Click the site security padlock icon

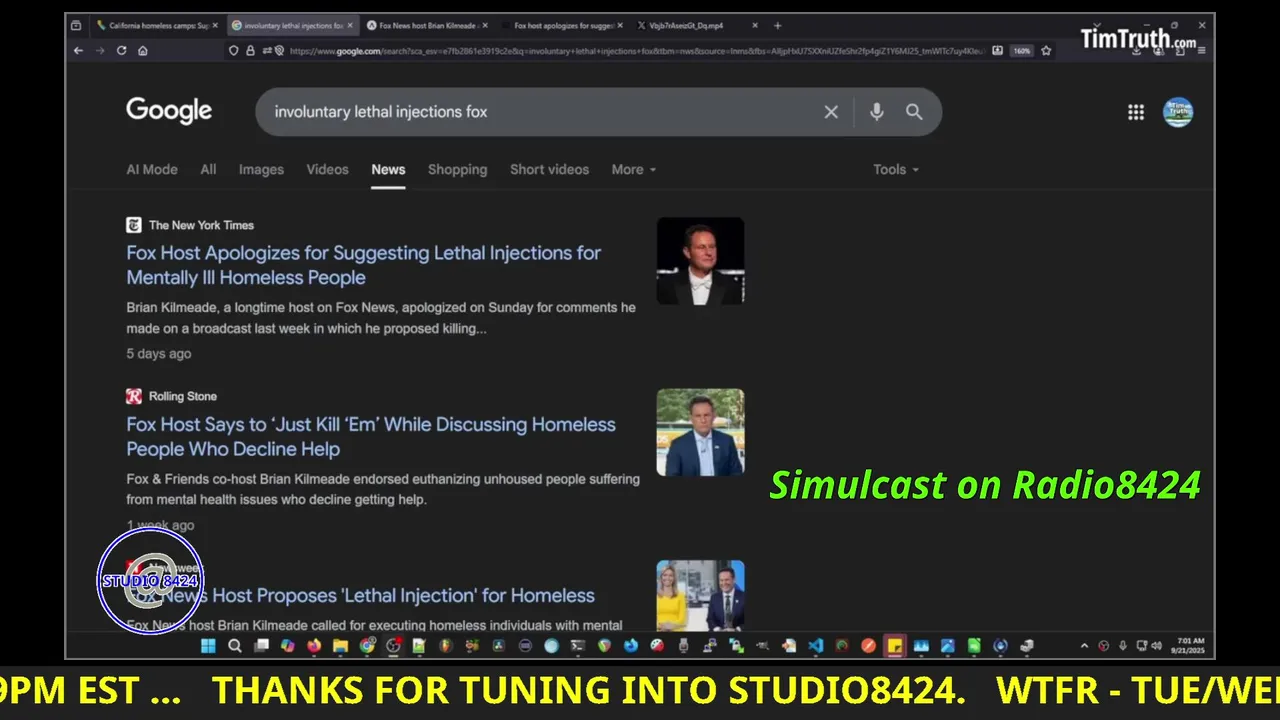[x=250, y=51]
